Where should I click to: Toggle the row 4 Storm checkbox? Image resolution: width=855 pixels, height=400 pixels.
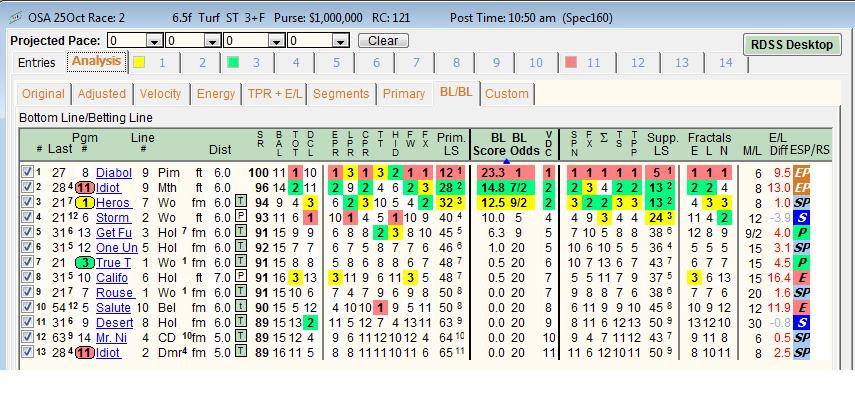pos(27,217)
